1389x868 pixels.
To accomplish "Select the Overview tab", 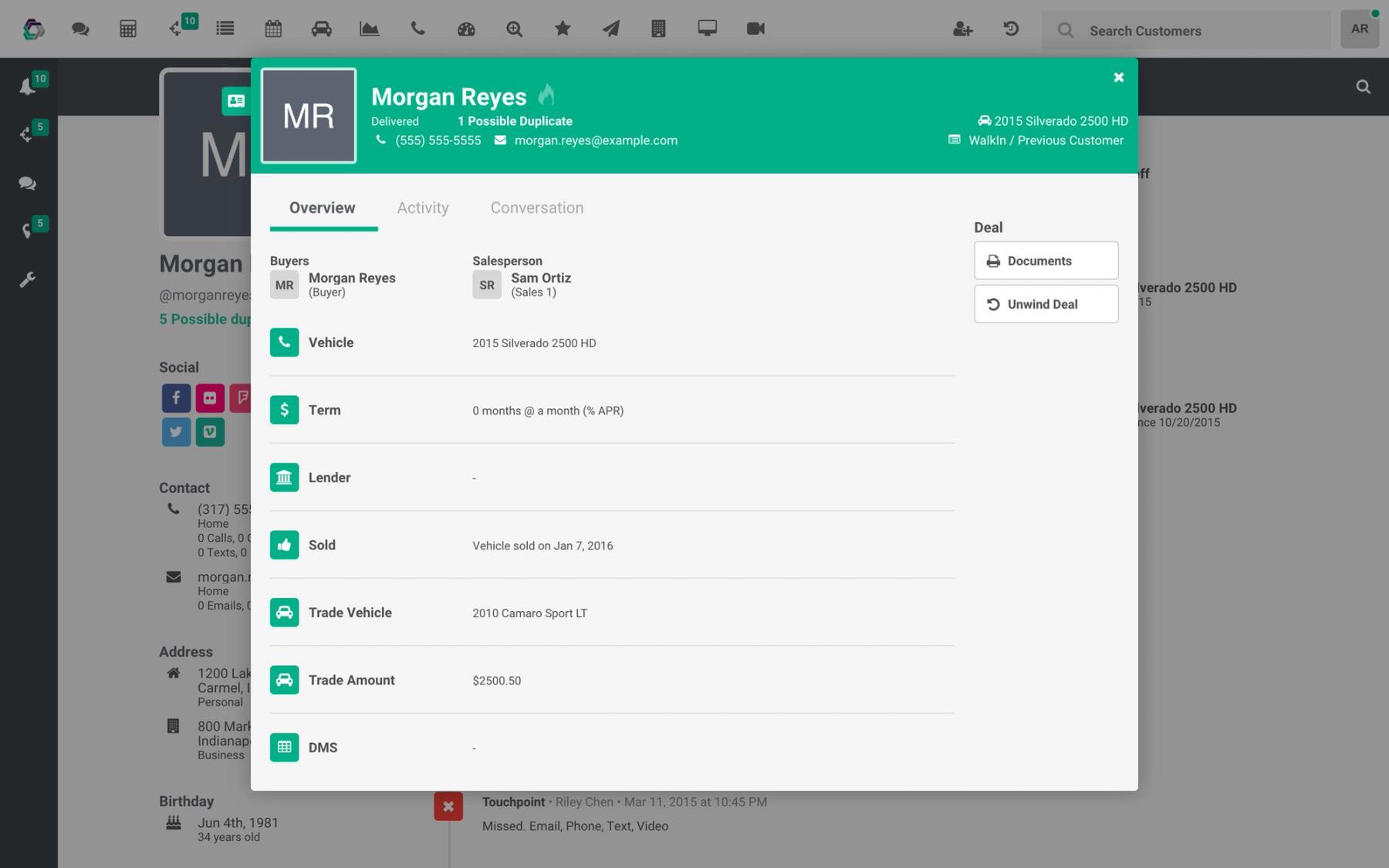I will [x=323, y=208].
